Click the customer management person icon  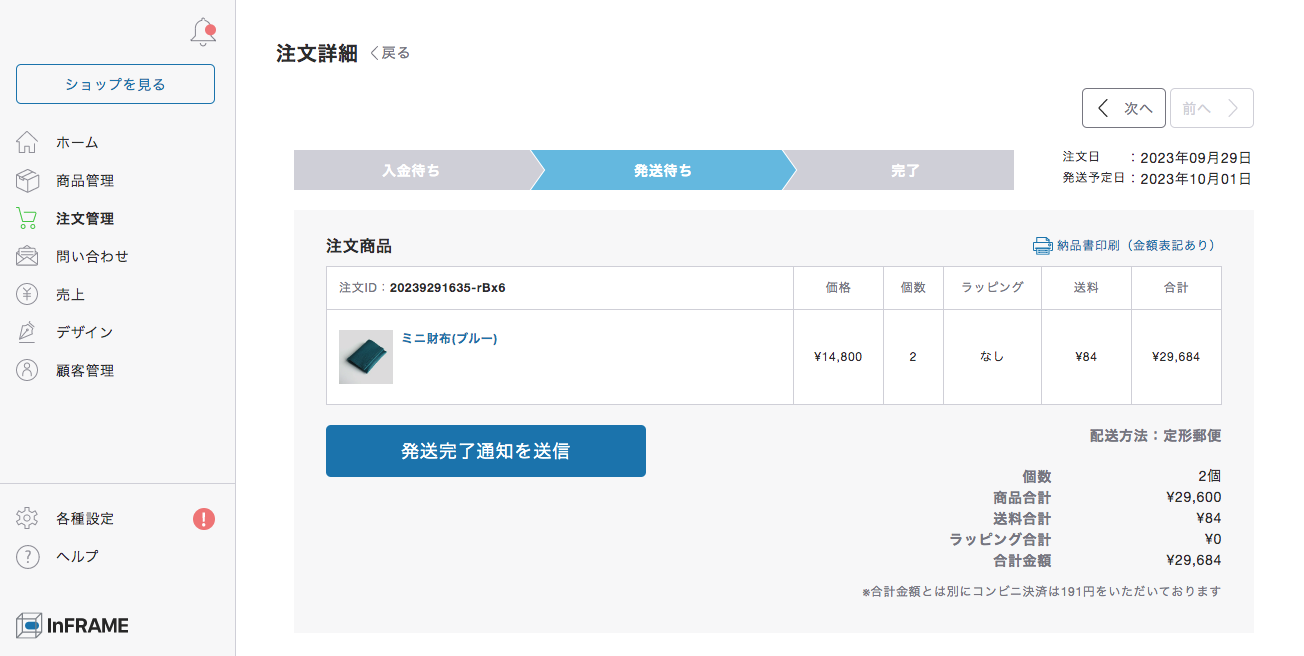pyautogui.click(x=27, y=370)
